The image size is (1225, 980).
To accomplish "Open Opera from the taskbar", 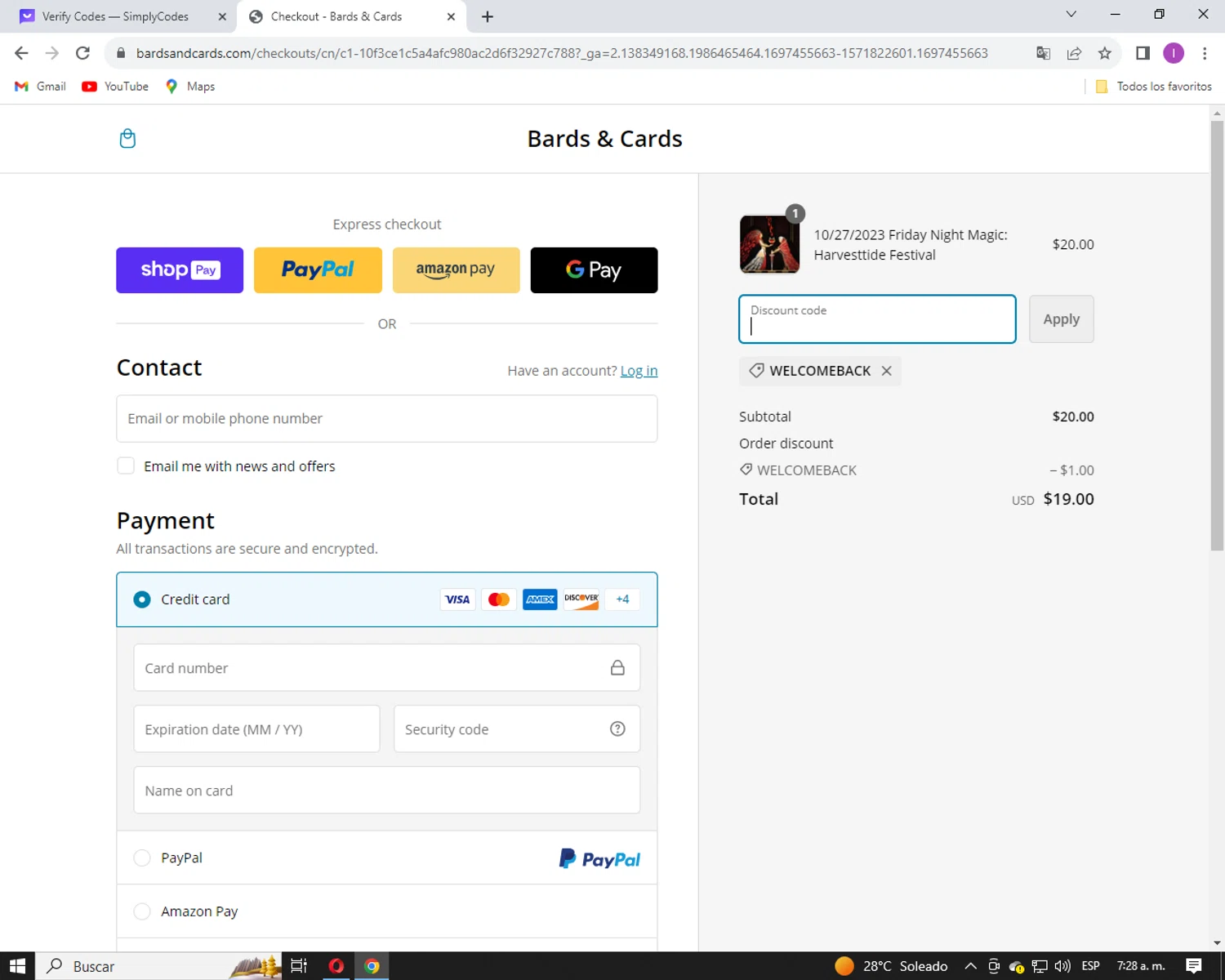I will [336, 966].
